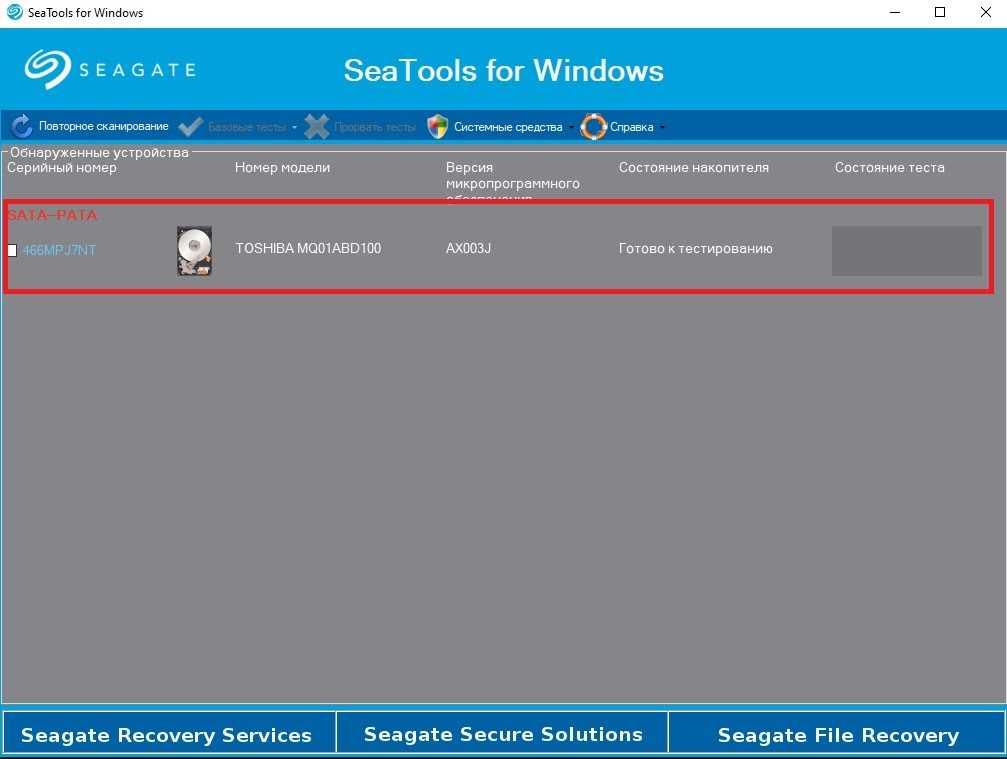
Task: Close the SeaTools for Windows window
Action: click(x=985, y=12)
